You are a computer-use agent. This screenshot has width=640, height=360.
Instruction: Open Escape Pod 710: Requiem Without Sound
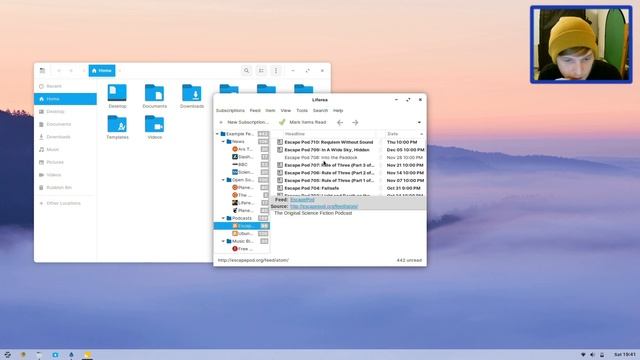(x=329, y=142)
